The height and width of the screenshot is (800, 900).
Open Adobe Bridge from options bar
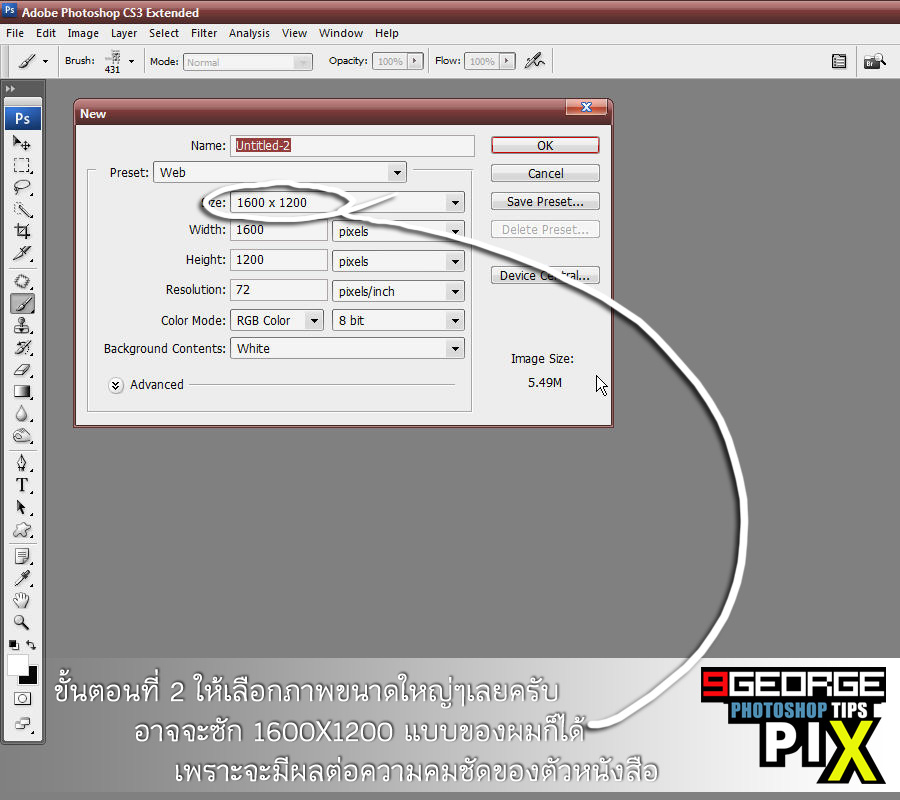[875, 61]
